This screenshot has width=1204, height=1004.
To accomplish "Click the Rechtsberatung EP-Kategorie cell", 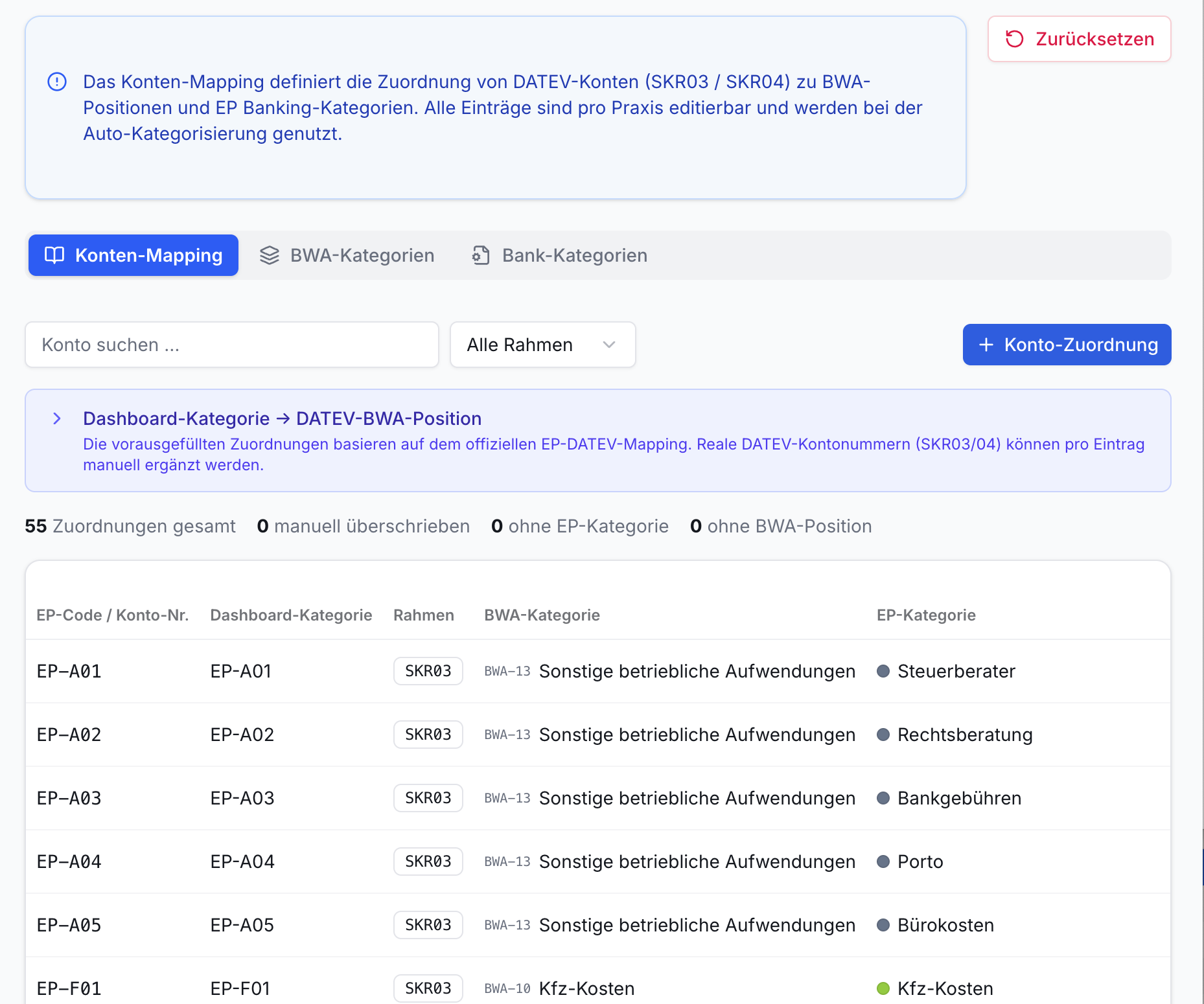I will (x=955, y=735).
